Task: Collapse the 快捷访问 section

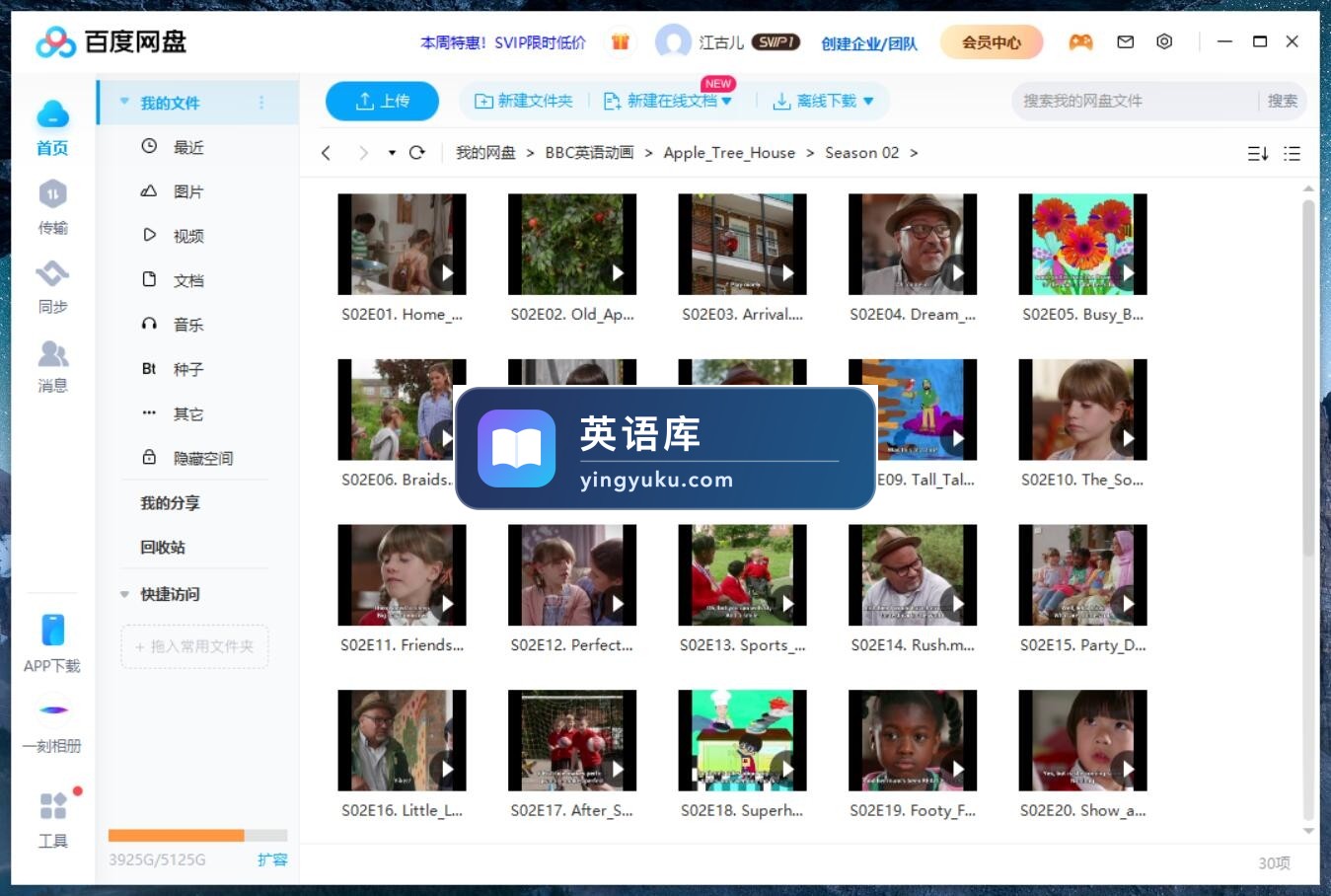Action: pyautogui.click(x=124, y=594)
